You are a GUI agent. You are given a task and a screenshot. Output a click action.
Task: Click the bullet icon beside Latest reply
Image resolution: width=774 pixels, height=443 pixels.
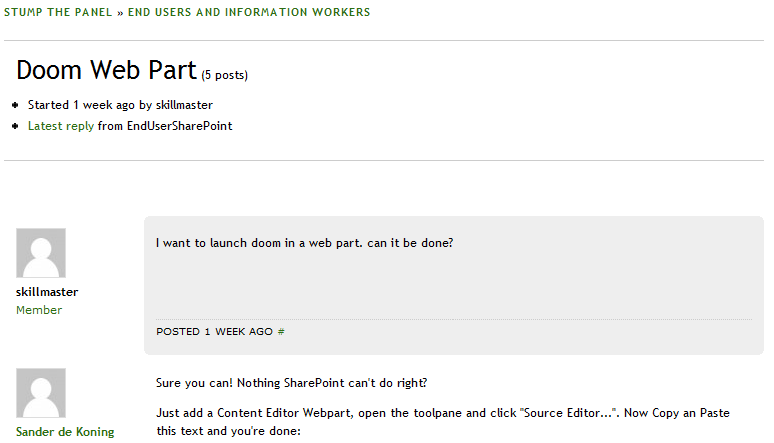click(x=16, y=126)
